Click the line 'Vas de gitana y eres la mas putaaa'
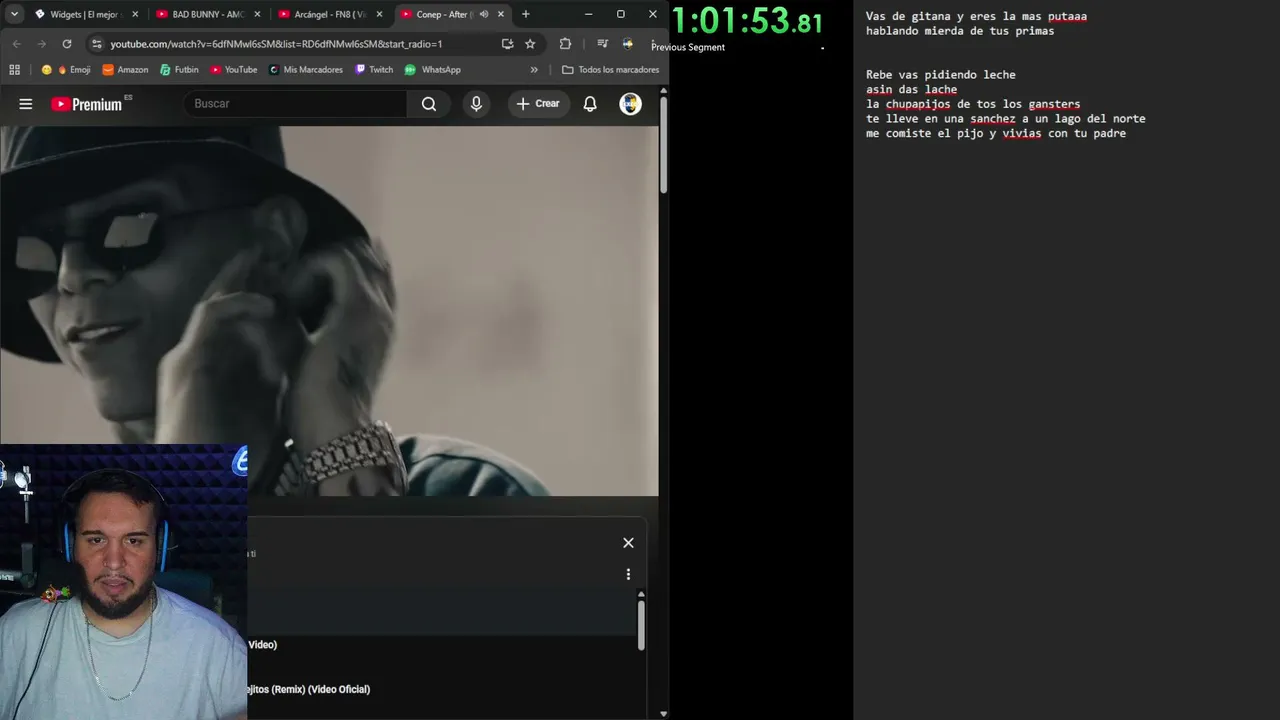 (x=976, y=17)
